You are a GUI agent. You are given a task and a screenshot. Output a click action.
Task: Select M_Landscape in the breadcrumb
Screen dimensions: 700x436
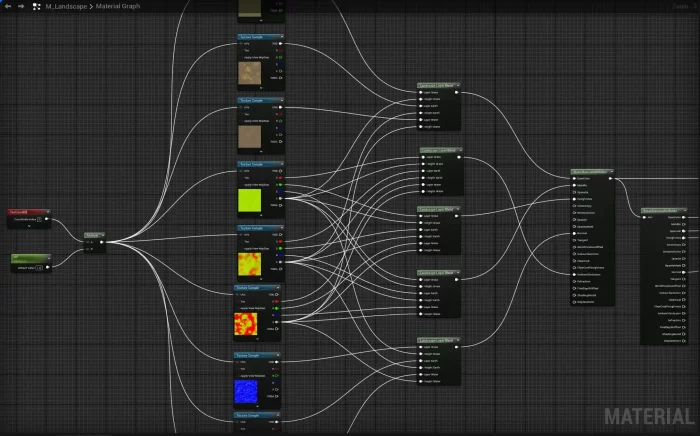pos(65,6)
